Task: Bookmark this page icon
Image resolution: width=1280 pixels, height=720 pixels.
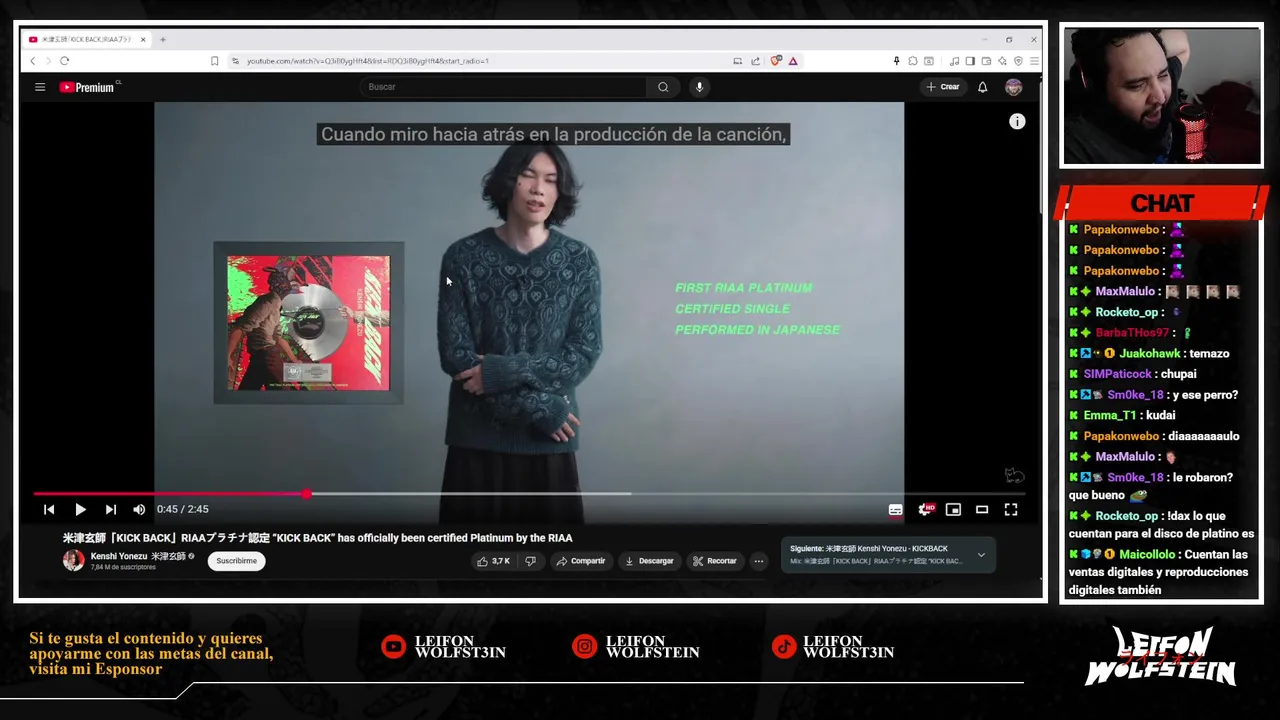Action: [x=214, y=61]
